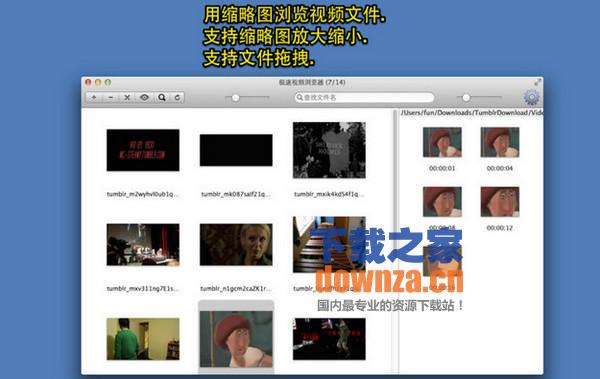Open the gear settings icon

click(531, 97)
